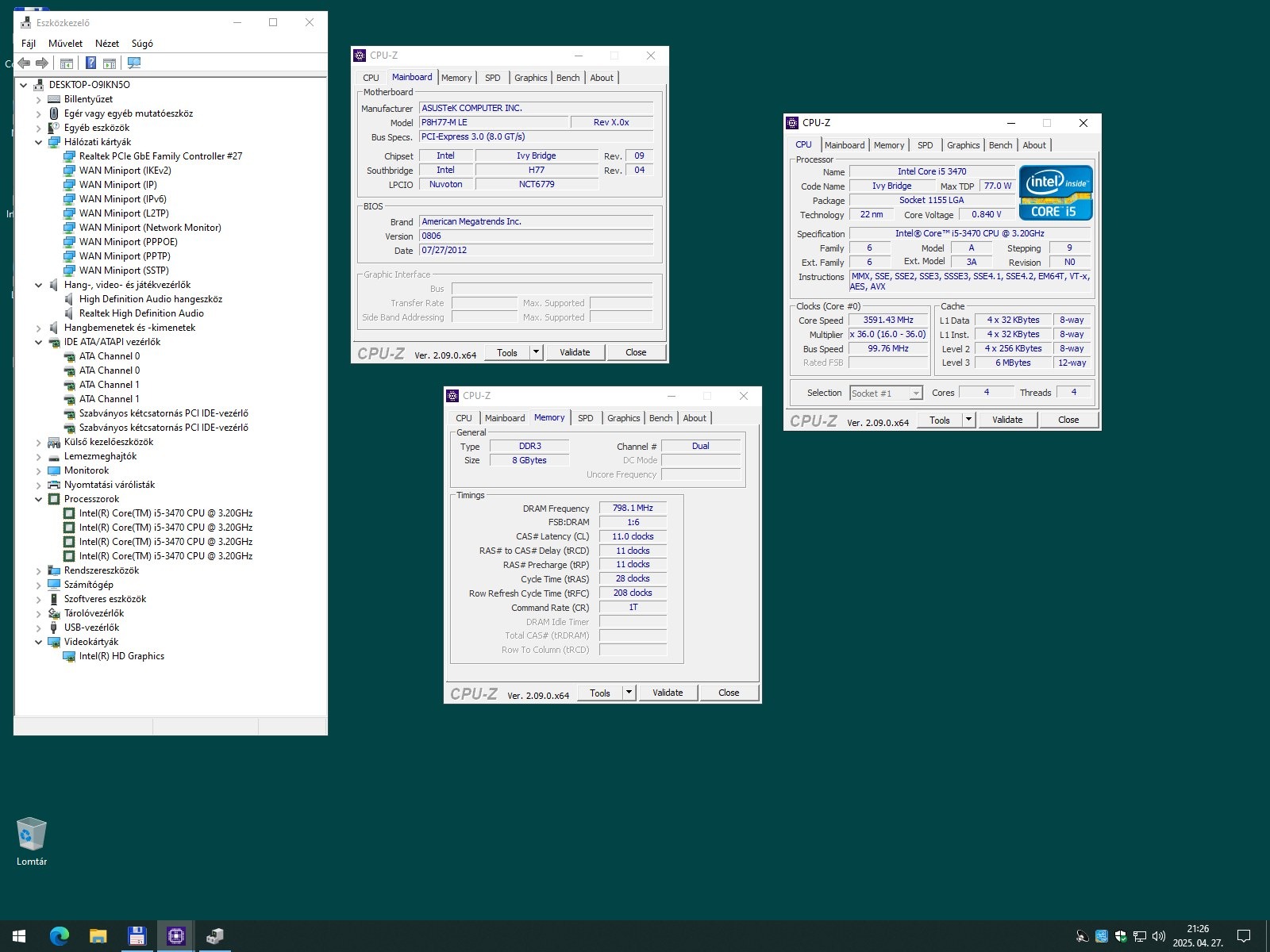Expand the Billentyűzet tree node
1270x952 pixels.
(38, 100)
